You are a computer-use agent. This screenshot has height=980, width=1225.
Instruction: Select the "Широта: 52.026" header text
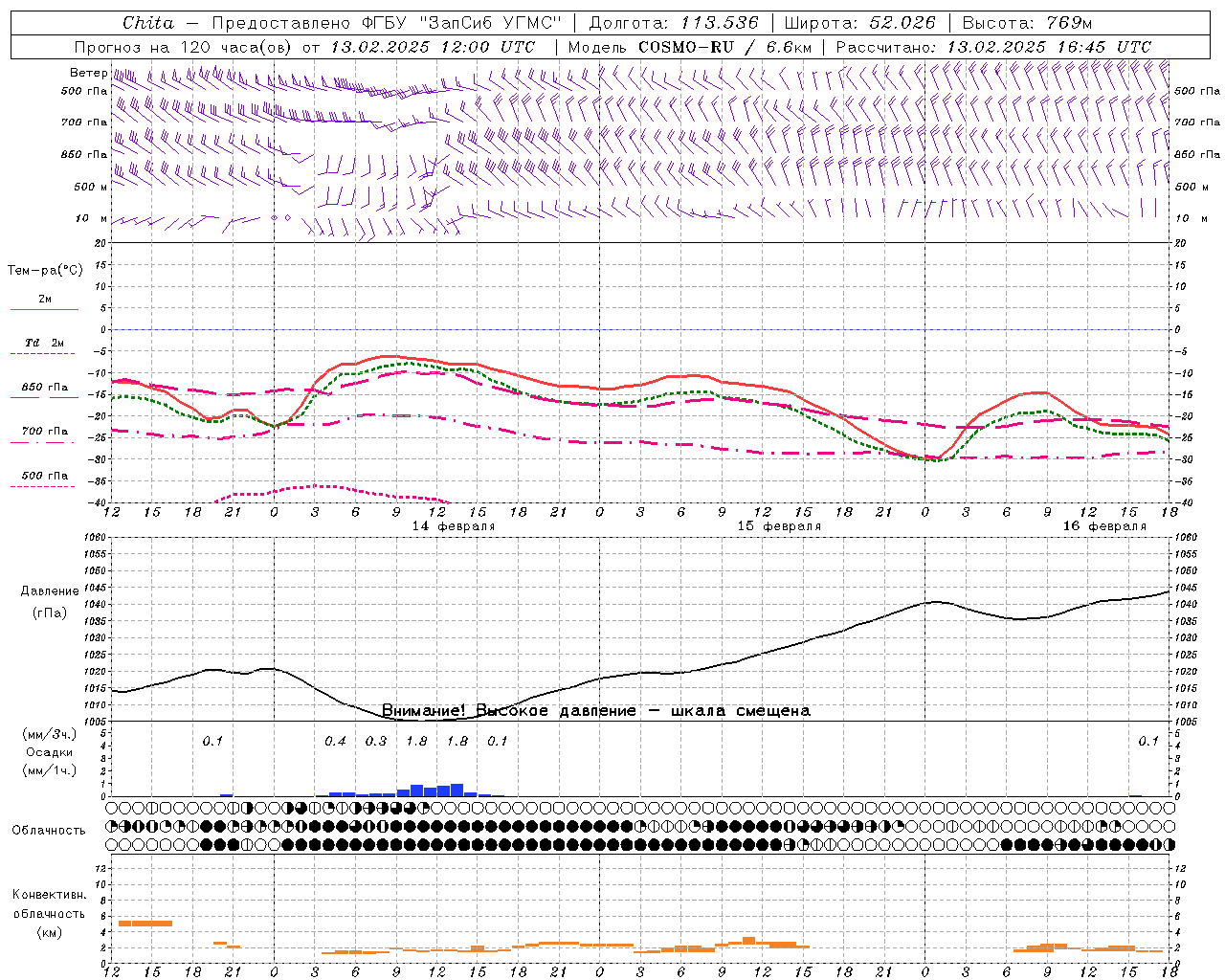(x=861, y=23)
